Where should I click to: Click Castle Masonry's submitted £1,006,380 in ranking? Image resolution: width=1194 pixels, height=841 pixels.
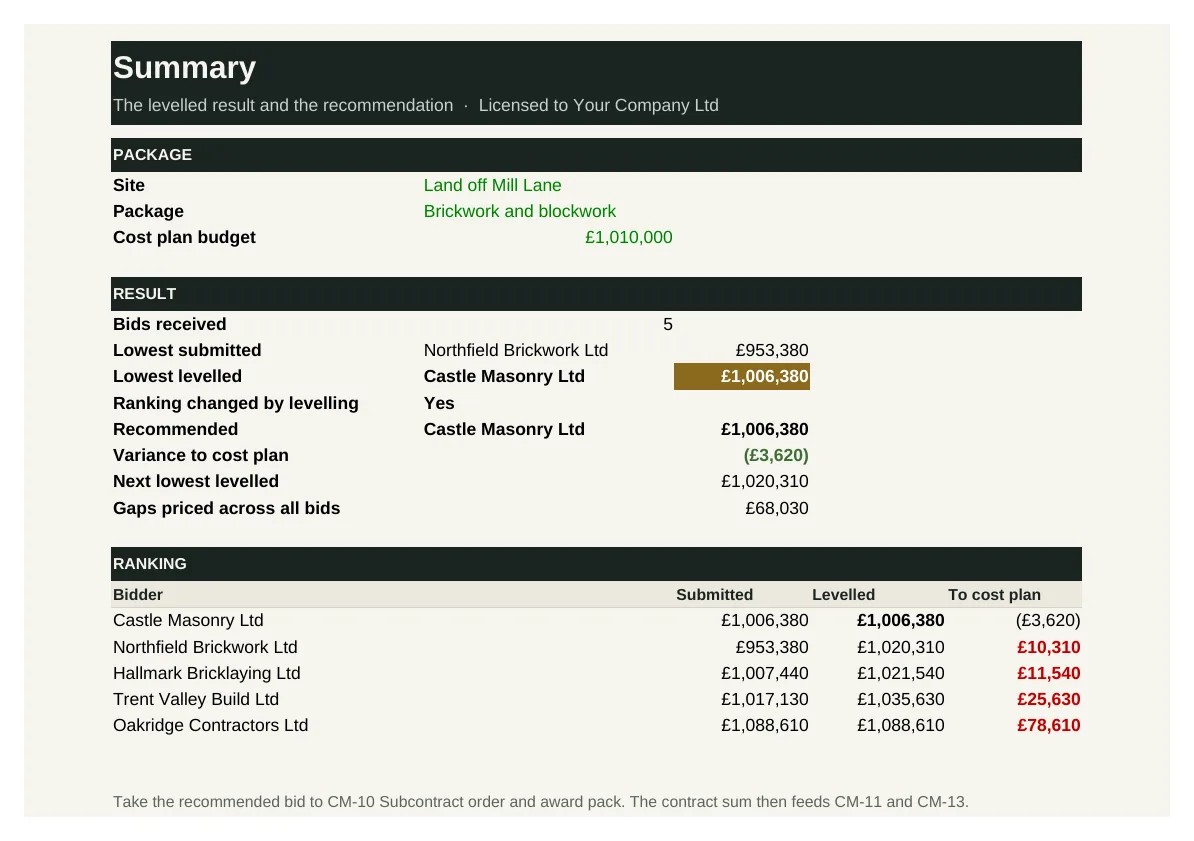click(x=765, y=620)
